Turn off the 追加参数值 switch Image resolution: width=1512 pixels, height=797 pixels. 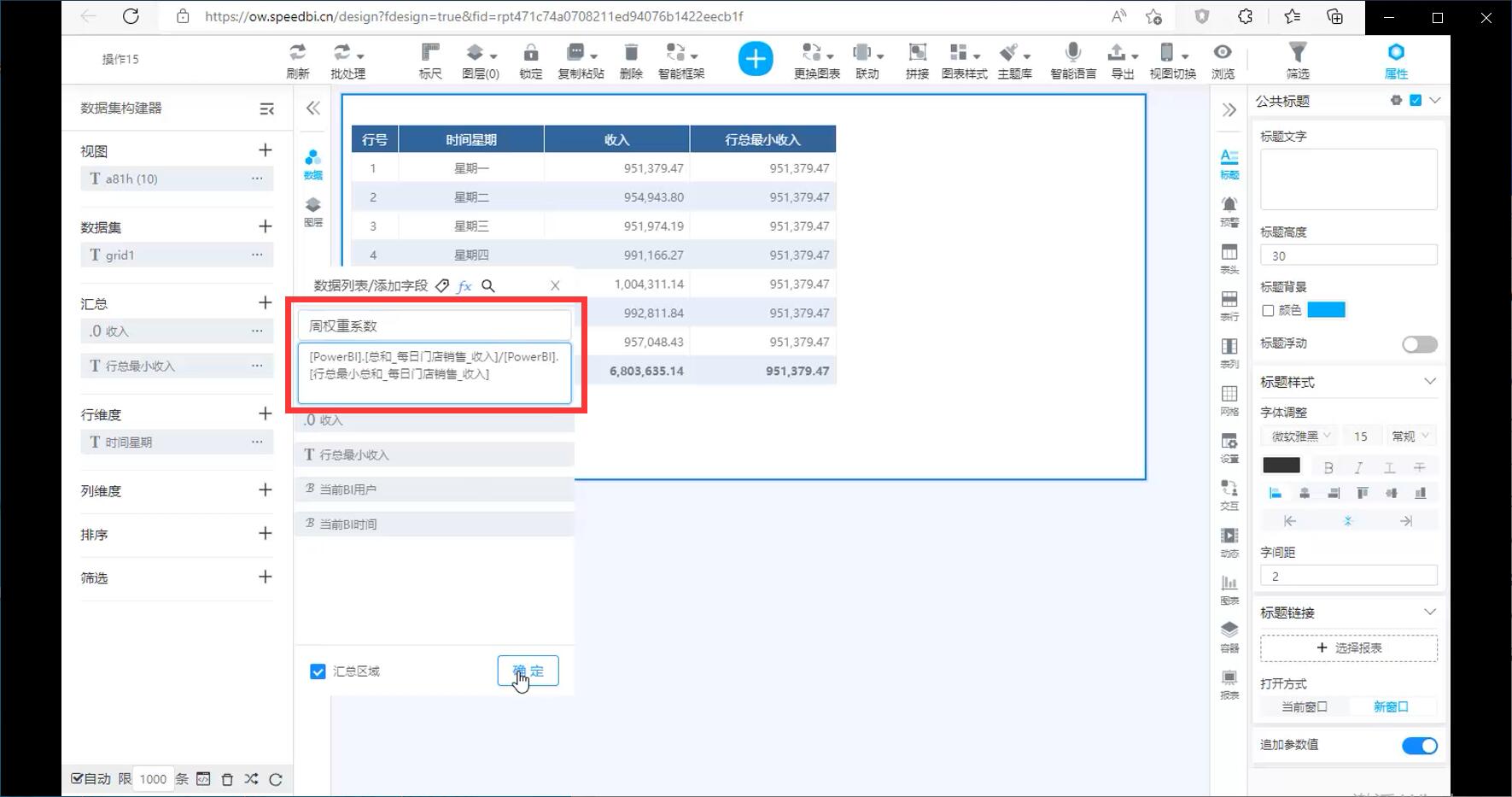tap(1419, 746)
